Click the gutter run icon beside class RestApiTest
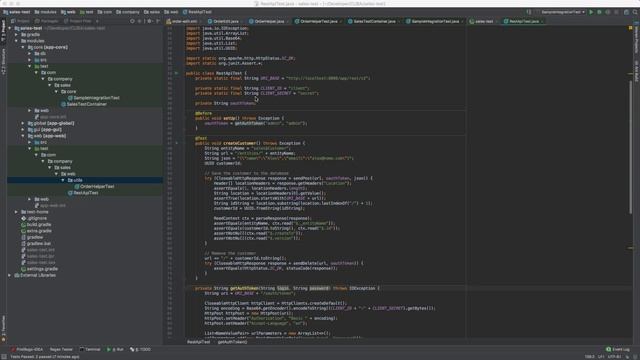 click(176, 73)
